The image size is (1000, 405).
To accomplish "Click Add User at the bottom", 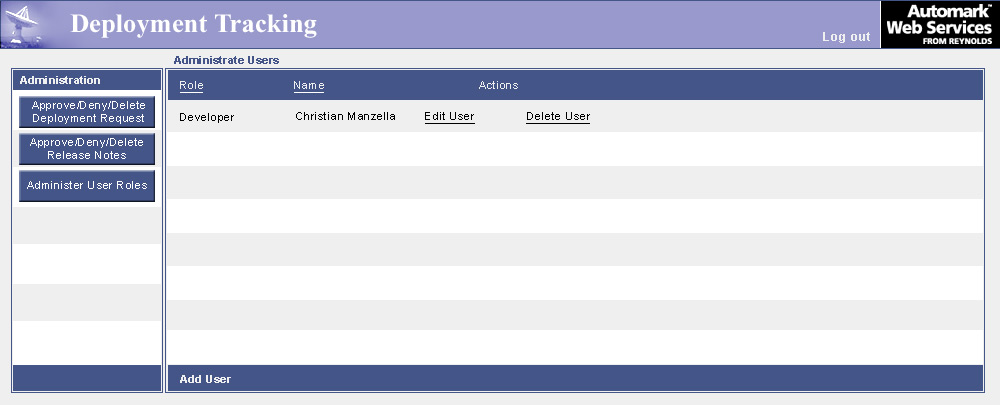I will pos(205,379).
